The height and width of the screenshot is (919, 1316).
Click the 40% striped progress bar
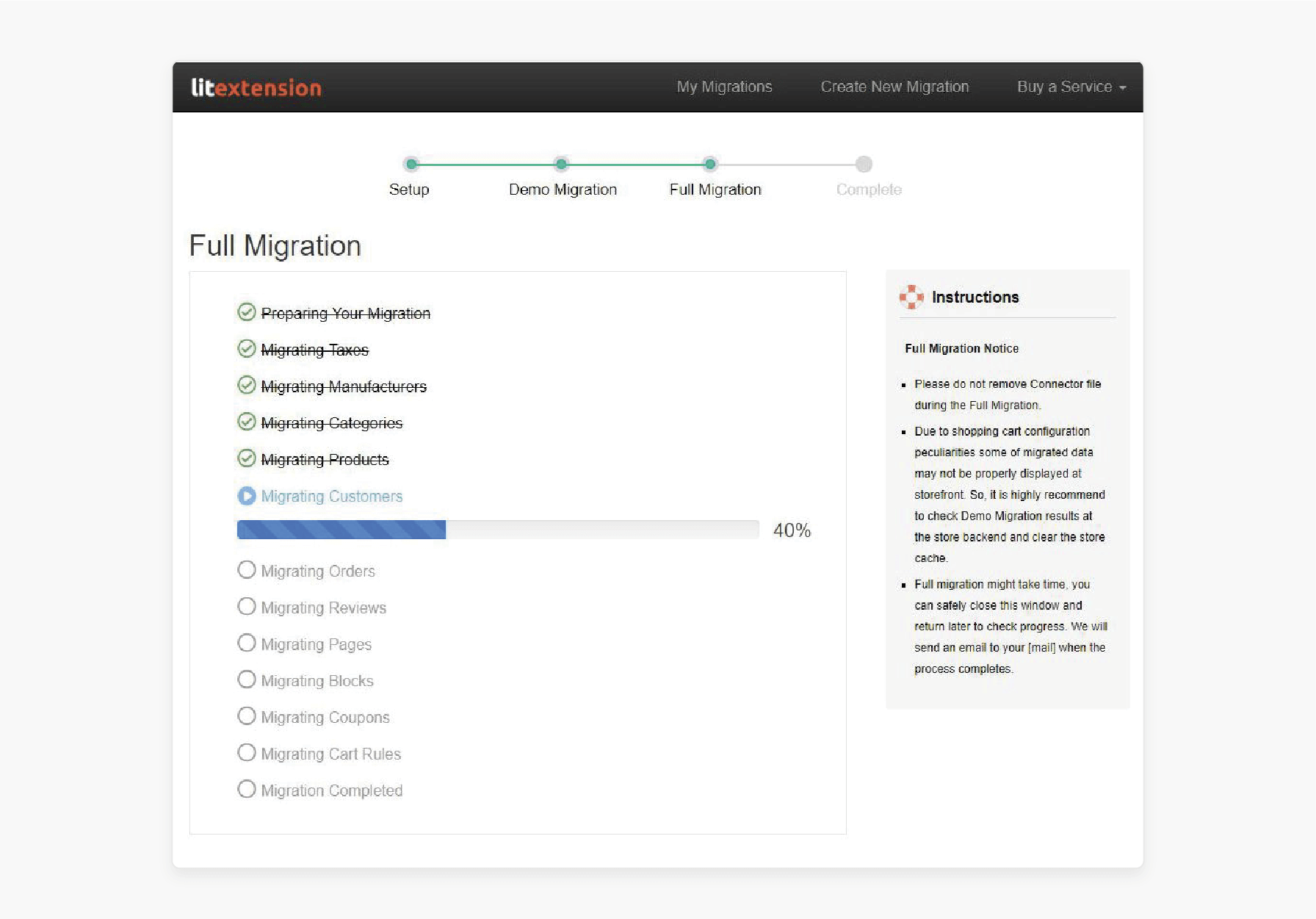pos(498,530)
